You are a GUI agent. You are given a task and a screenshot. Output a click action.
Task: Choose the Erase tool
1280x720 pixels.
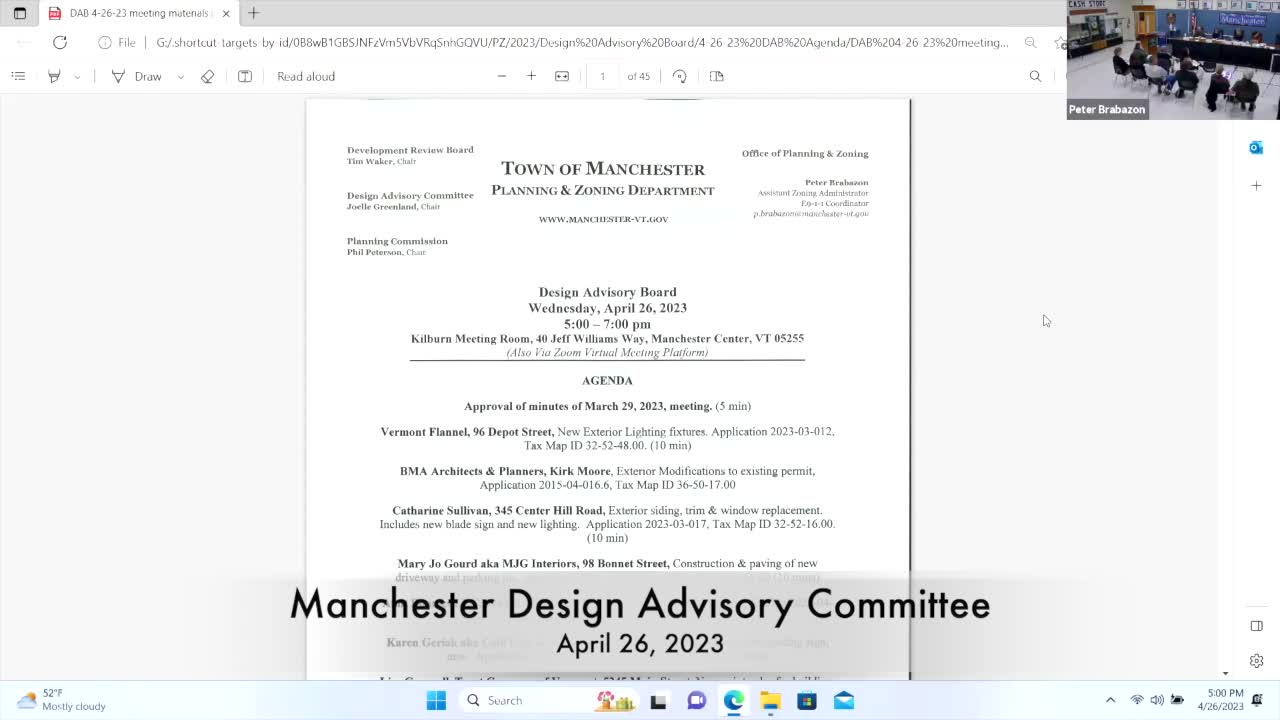pyautogui.click(x=207, y=76)
